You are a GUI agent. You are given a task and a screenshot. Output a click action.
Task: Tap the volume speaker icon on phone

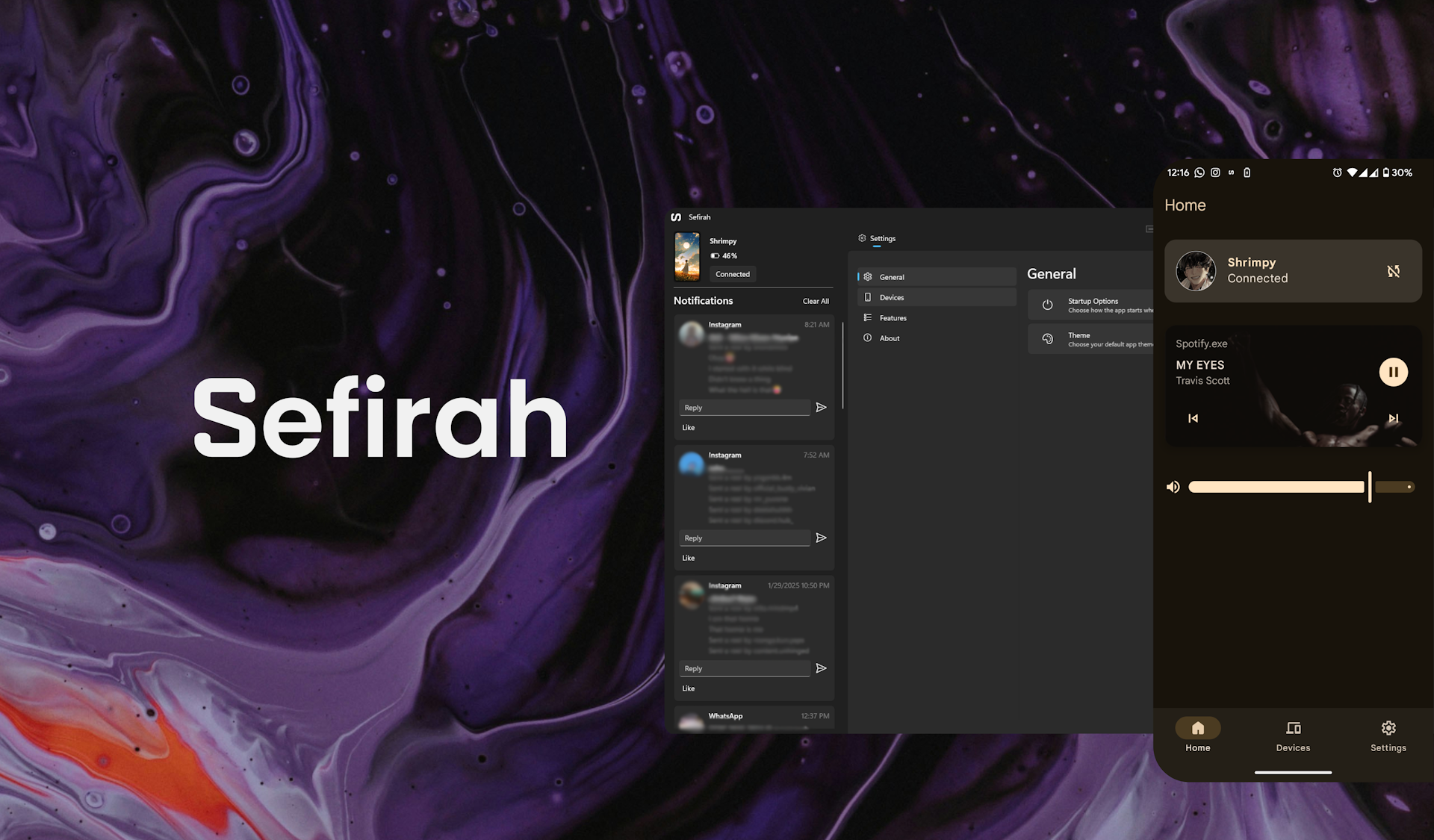click(x=1173, y=487)
